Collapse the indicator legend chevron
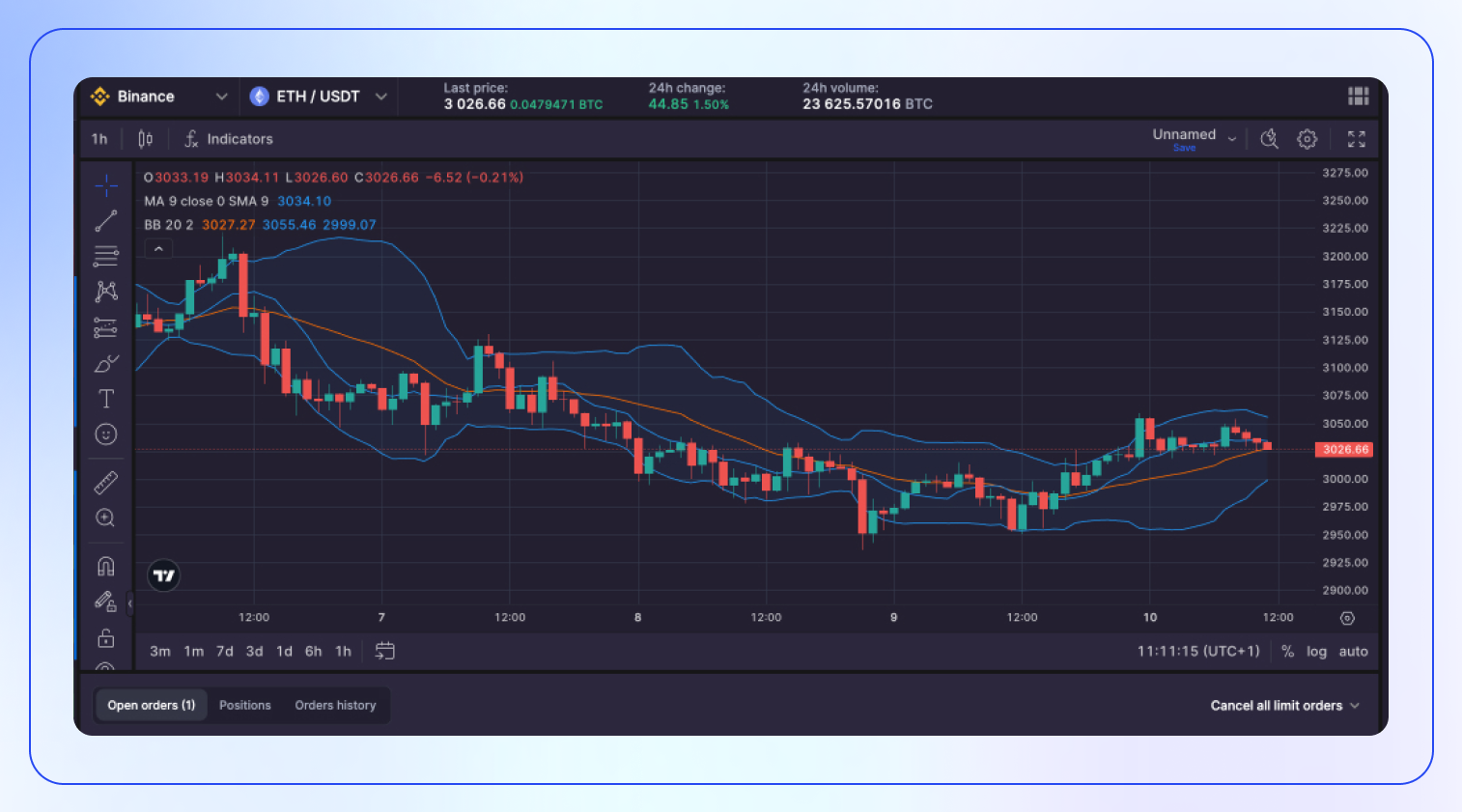Screen dimensions: 1462x812 (x=158, y=249)
